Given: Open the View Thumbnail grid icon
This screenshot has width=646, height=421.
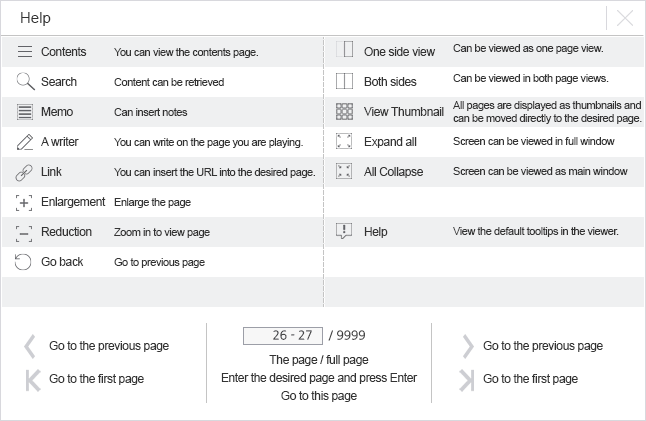Looking at the screenshot, I should (x=345, y=111).
